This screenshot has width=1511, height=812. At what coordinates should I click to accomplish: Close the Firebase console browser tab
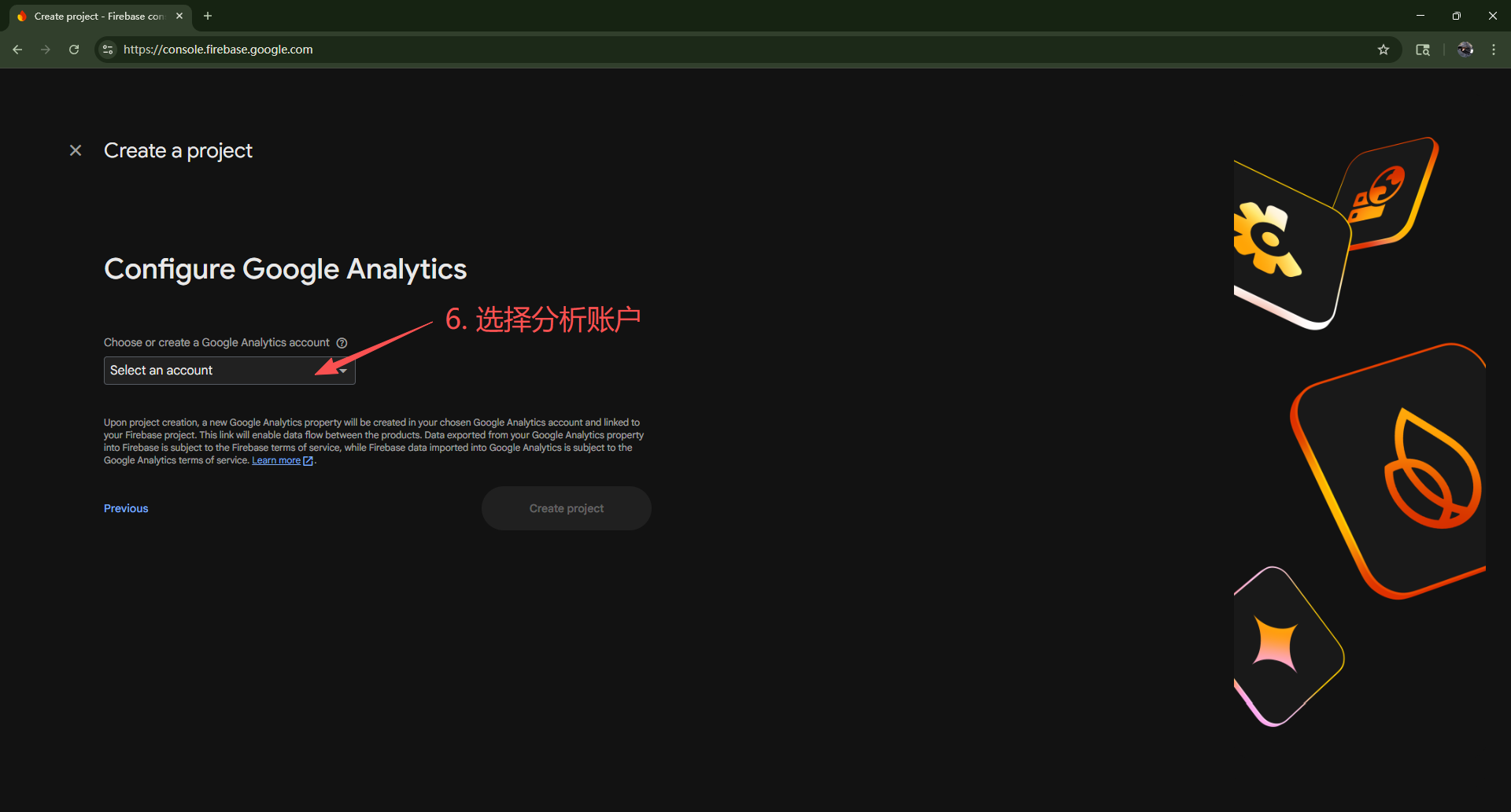click(179, 16)
